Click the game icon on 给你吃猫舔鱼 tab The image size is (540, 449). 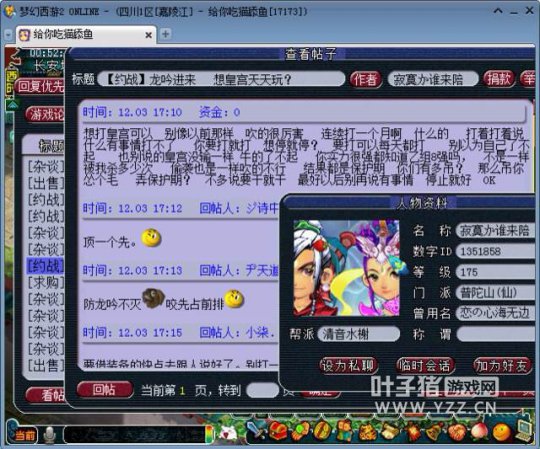(x=24, y=35)
